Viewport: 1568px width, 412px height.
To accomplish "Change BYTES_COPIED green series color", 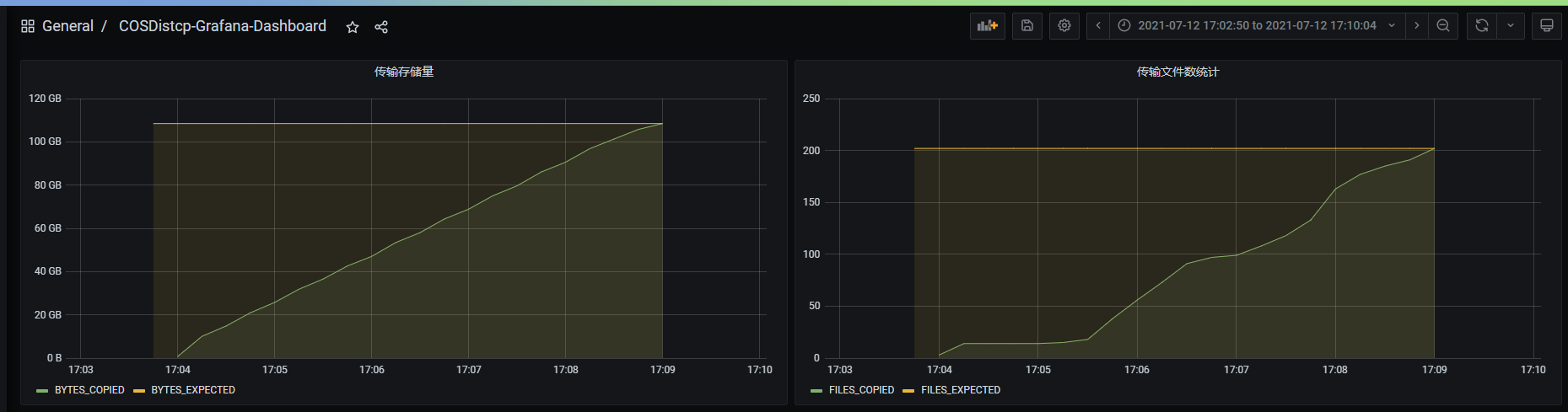I will click(42, 391).
